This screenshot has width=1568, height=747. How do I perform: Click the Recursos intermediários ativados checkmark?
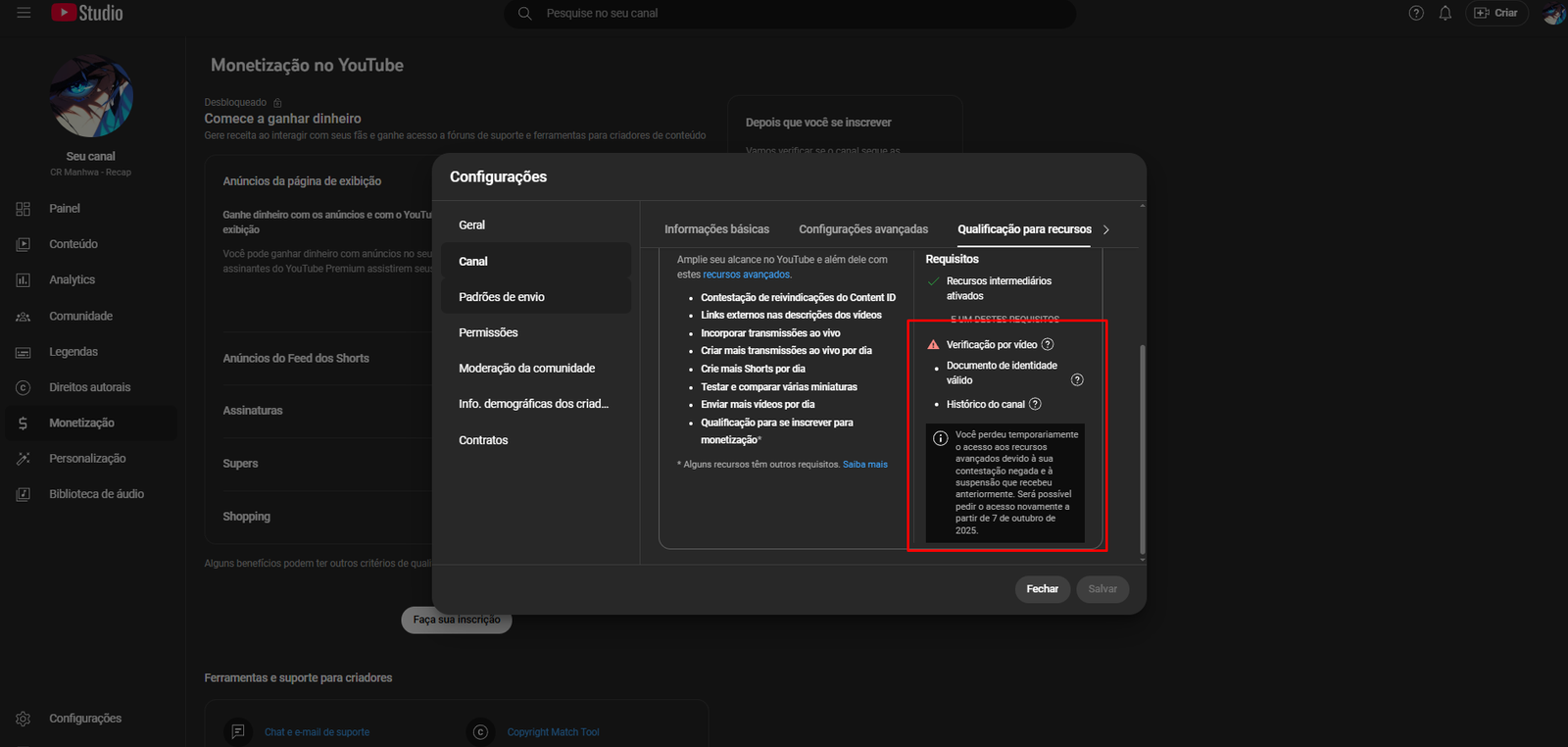point(934,281)
